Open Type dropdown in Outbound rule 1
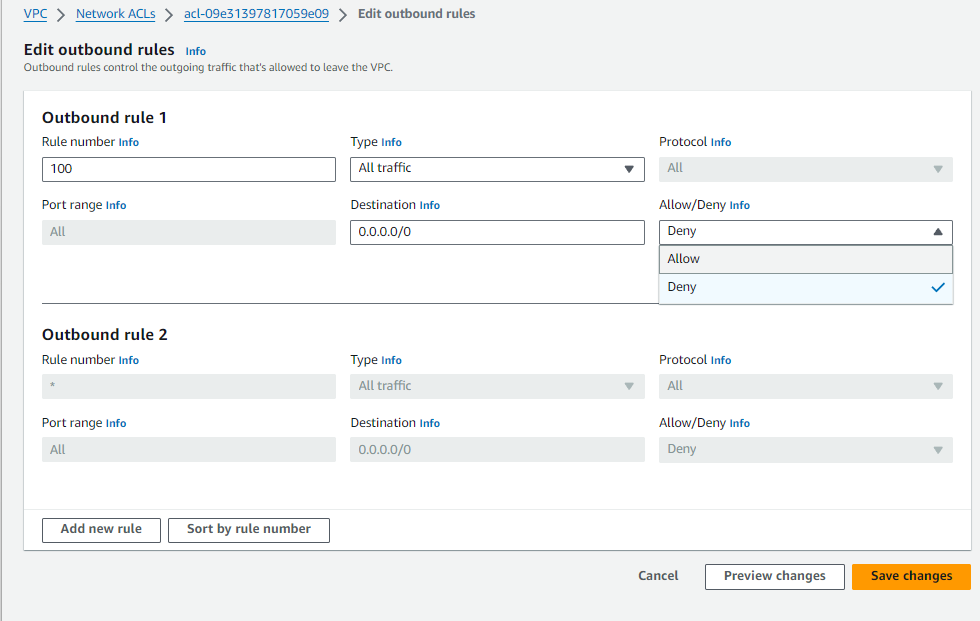Screen dimensions: 980x621 click(x=497, y=169)
